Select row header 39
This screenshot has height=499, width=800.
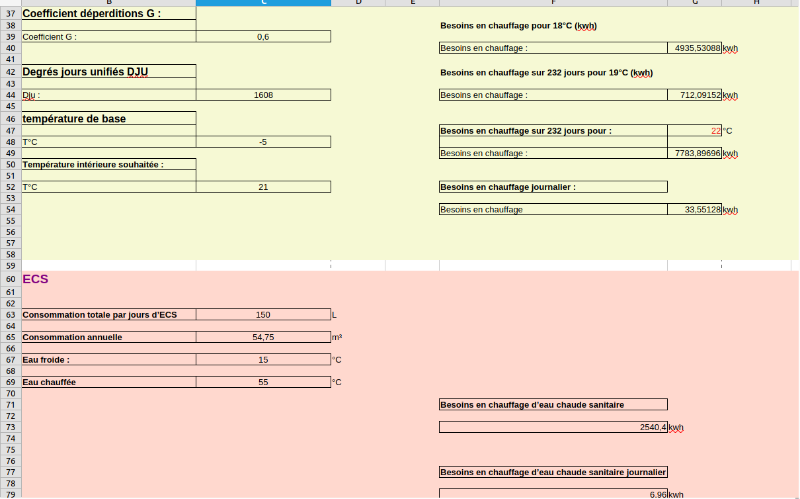11,37
